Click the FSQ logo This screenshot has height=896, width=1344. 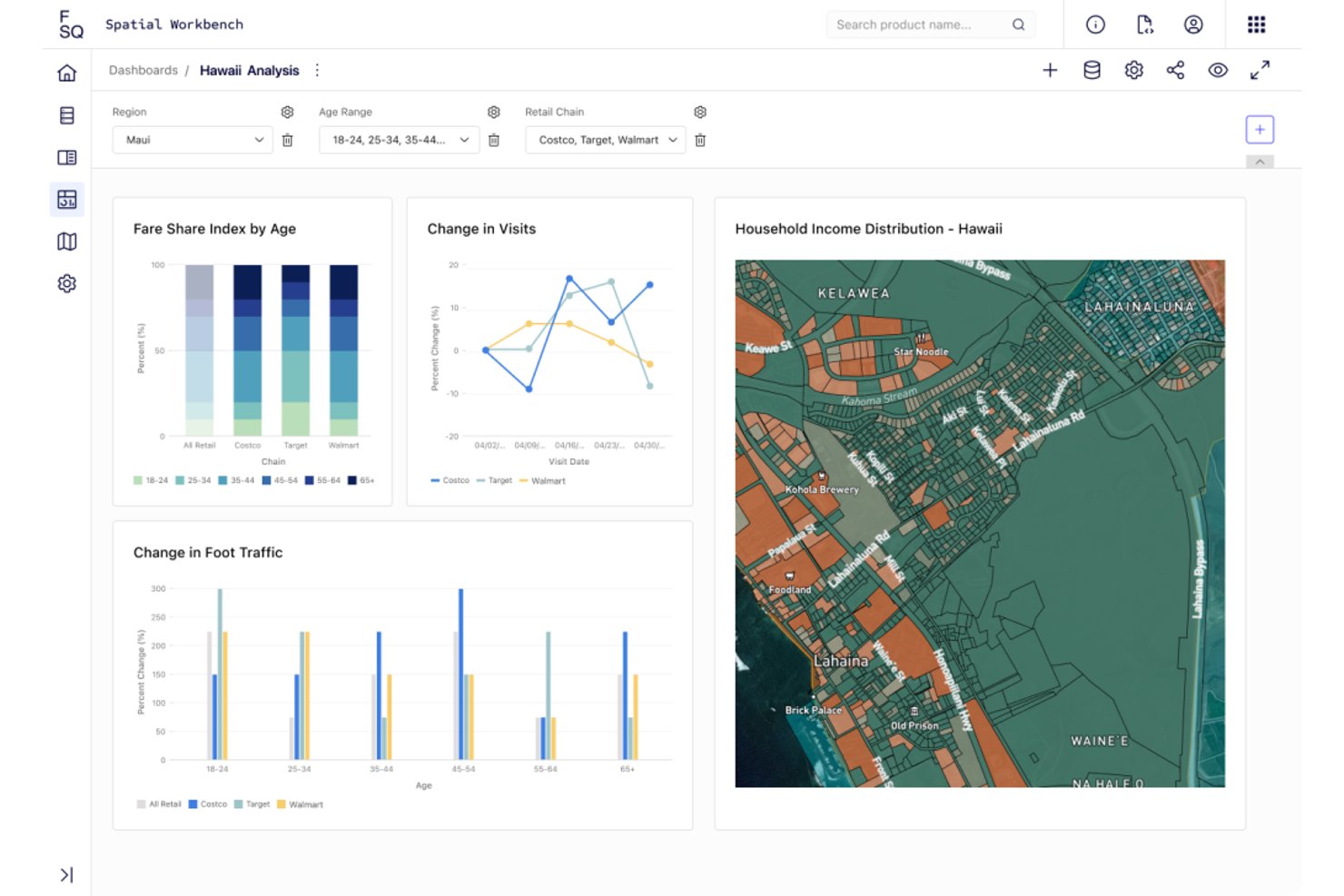[71, 25]
